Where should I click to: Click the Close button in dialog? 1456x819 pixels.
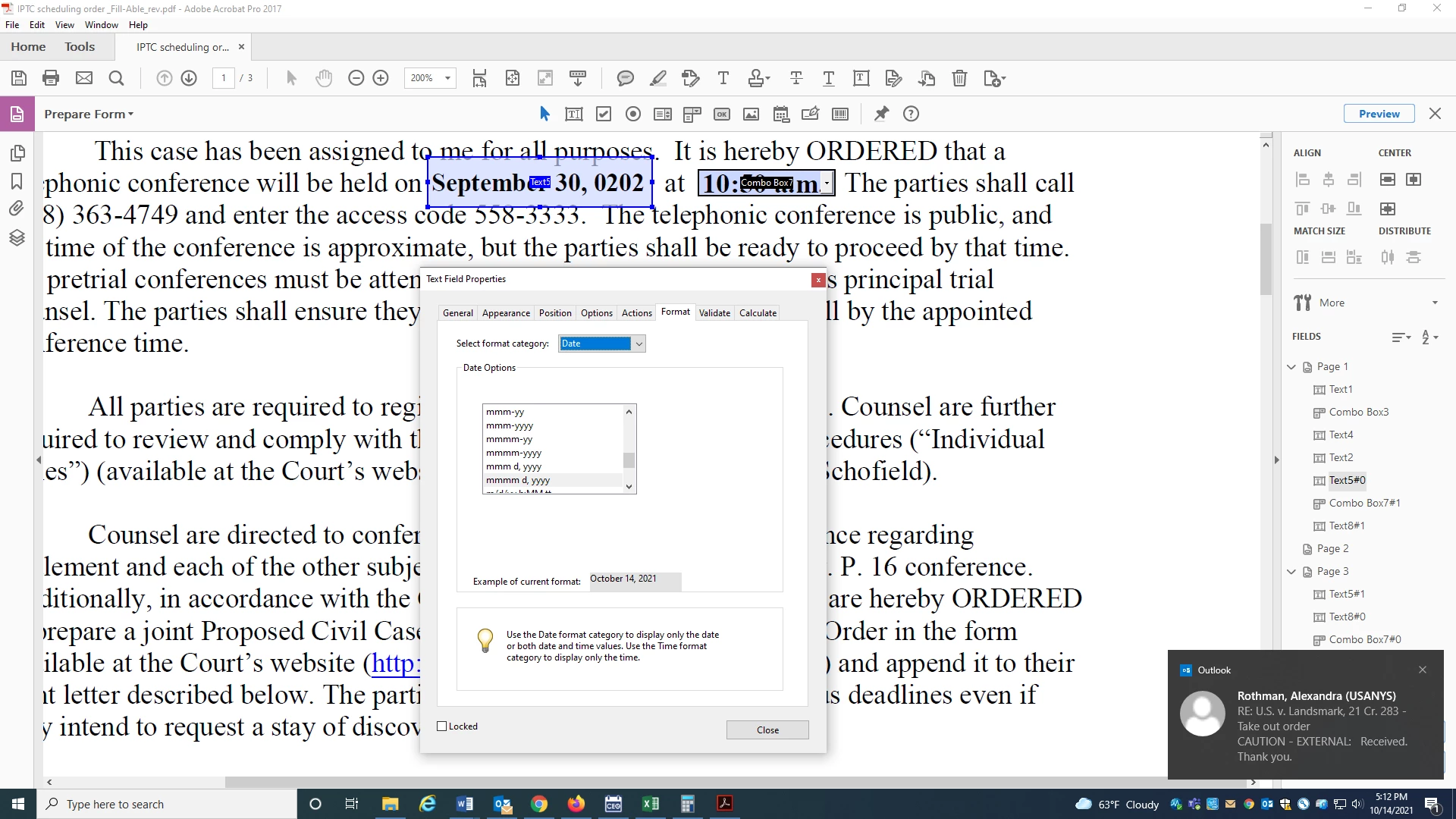(x=767, y=730)
